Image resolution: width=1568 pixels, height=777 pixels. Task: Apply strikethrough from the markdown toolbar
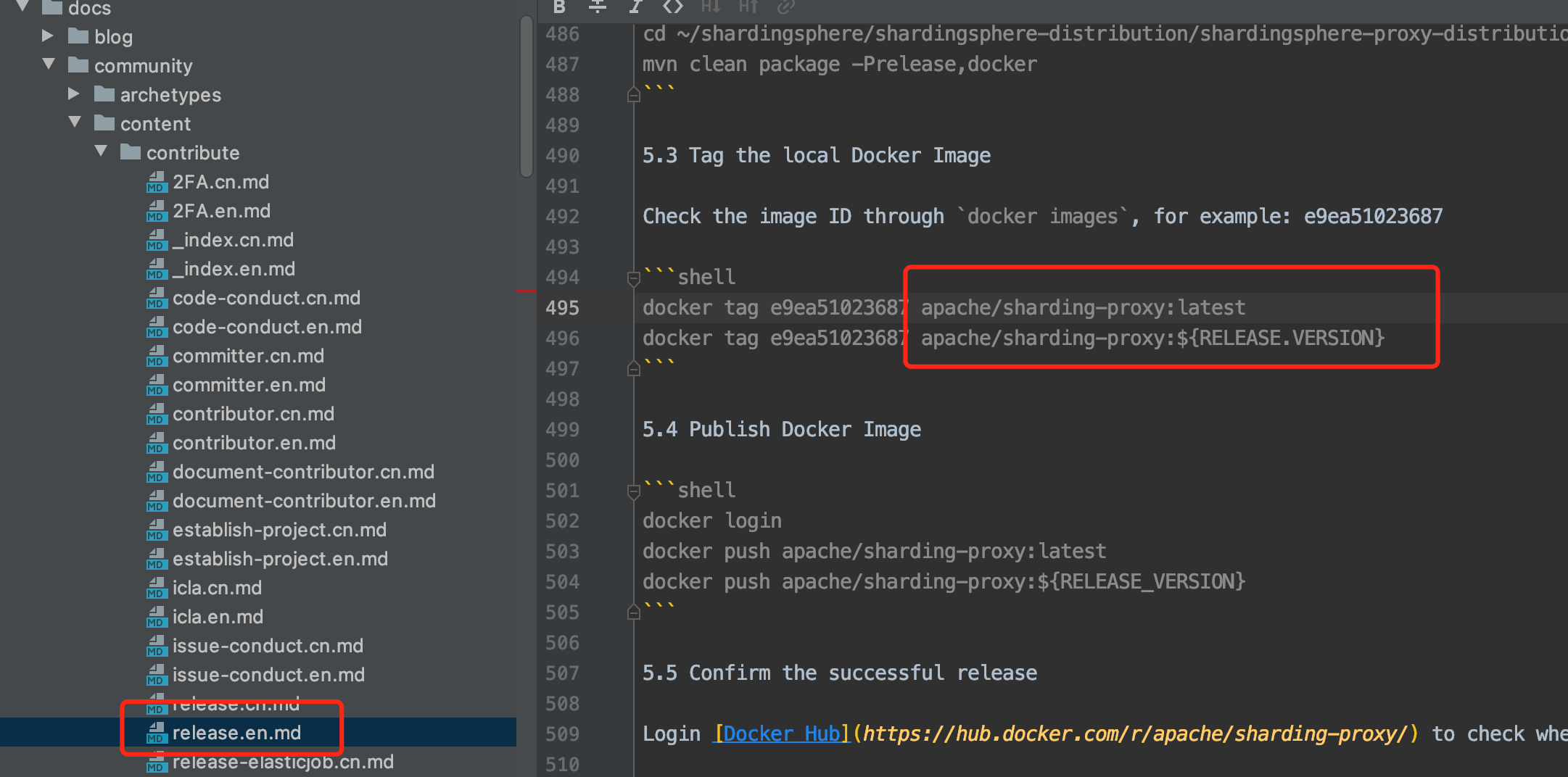coord(598,7)
